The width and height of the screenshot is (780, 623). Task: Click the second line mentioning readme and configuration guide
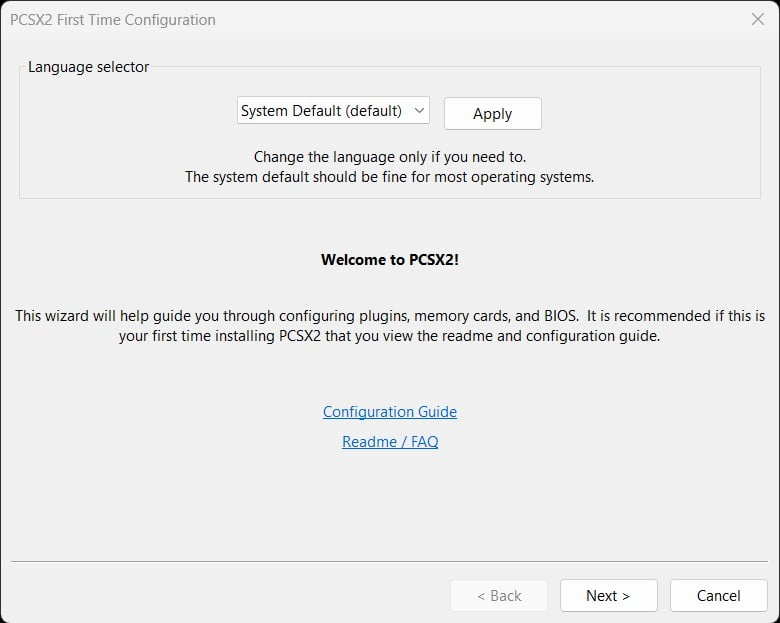click(x=390, y=336)
